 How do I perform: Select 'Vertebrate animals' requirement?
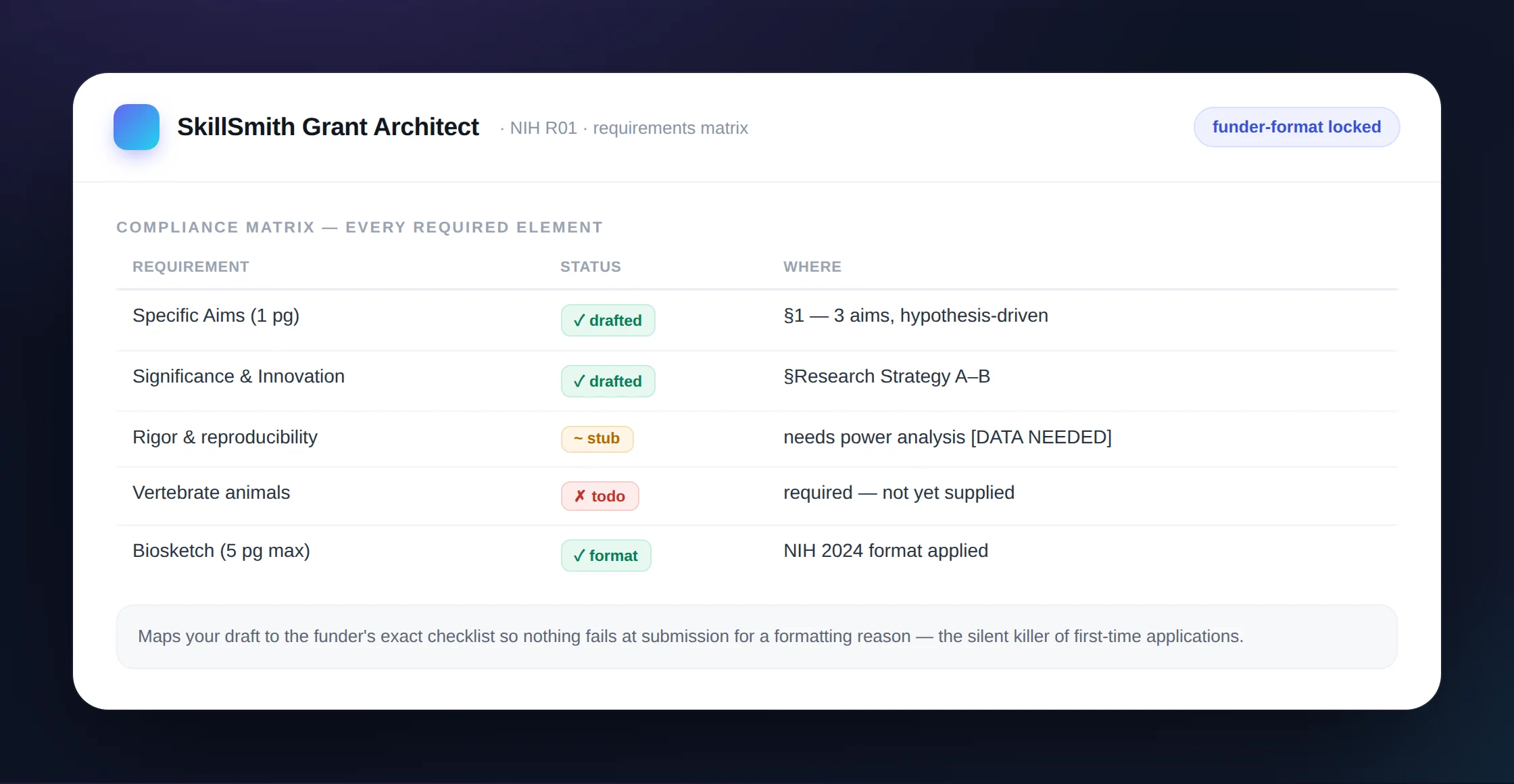coord(211,493)
